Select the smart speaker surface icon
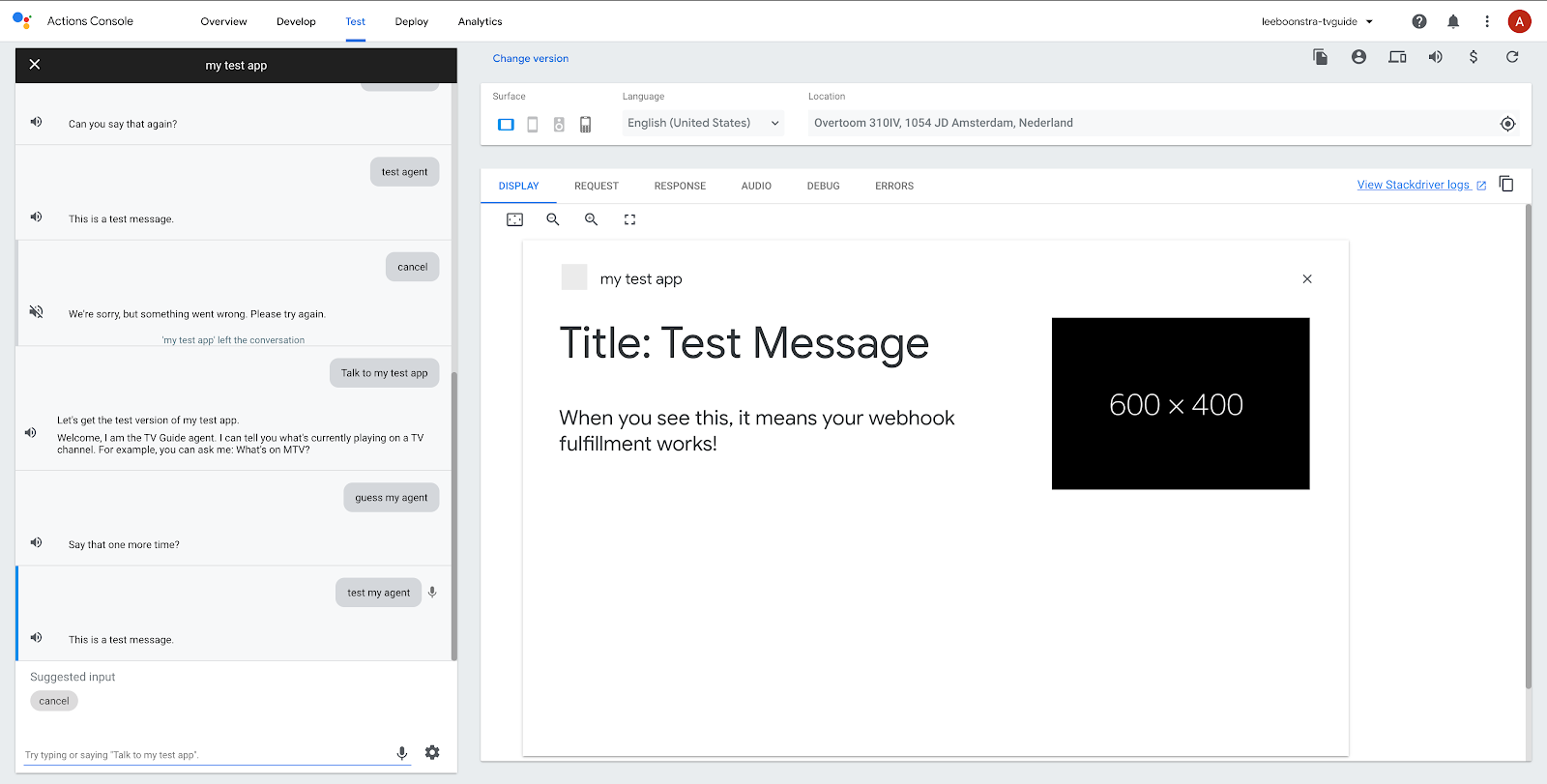 [559, 125]
